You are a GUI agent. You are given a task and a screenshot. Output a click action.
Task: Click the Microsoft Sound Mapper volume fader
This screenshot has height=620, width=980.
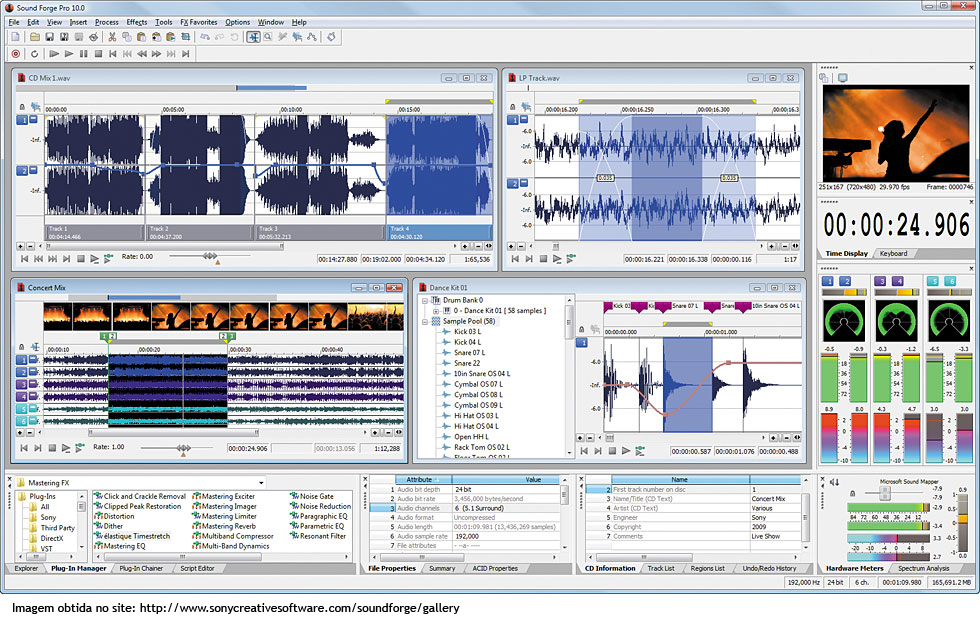(x=884, y=493)
